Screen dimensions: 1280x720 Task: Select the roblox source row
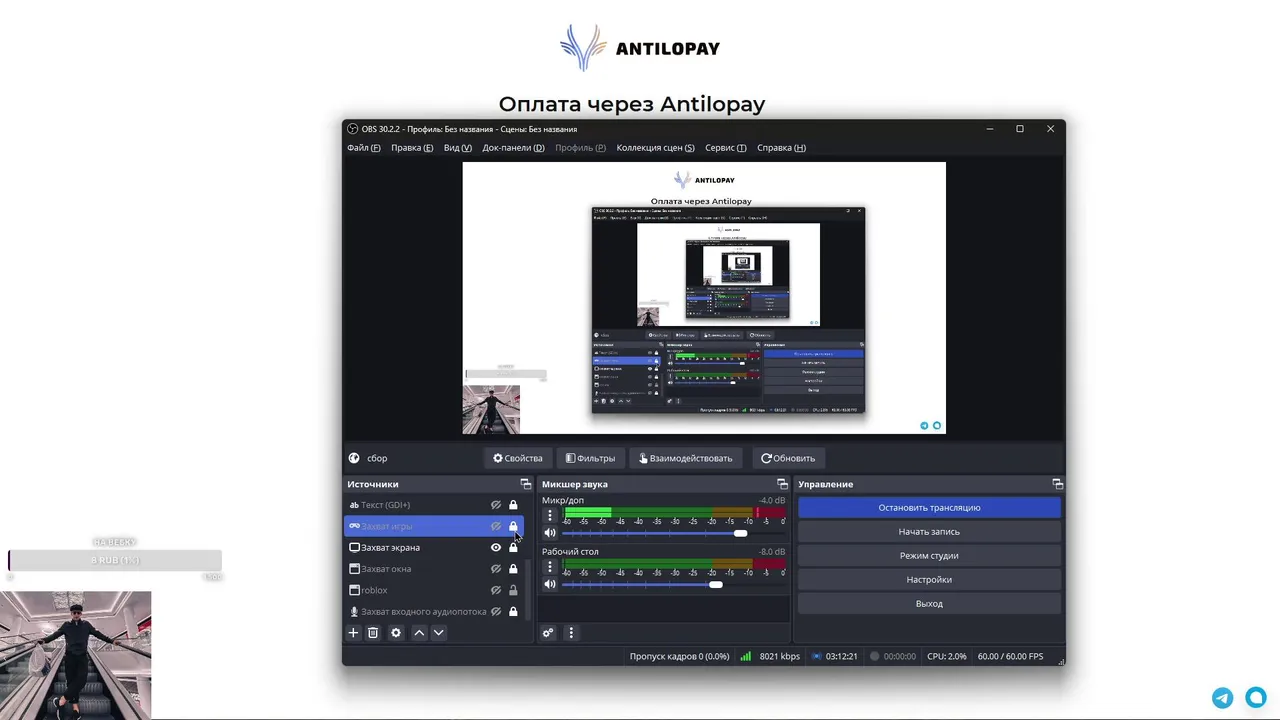point(433,590)
